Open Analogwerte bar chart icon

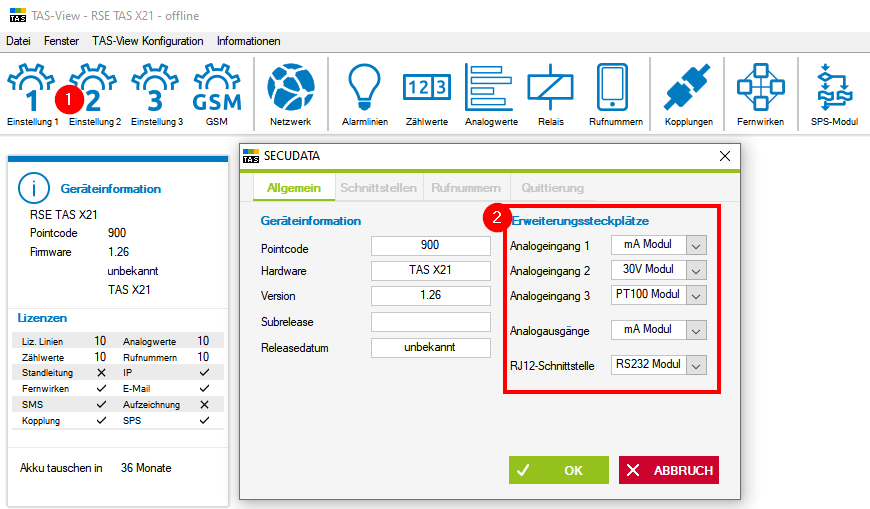pos(489,87)
